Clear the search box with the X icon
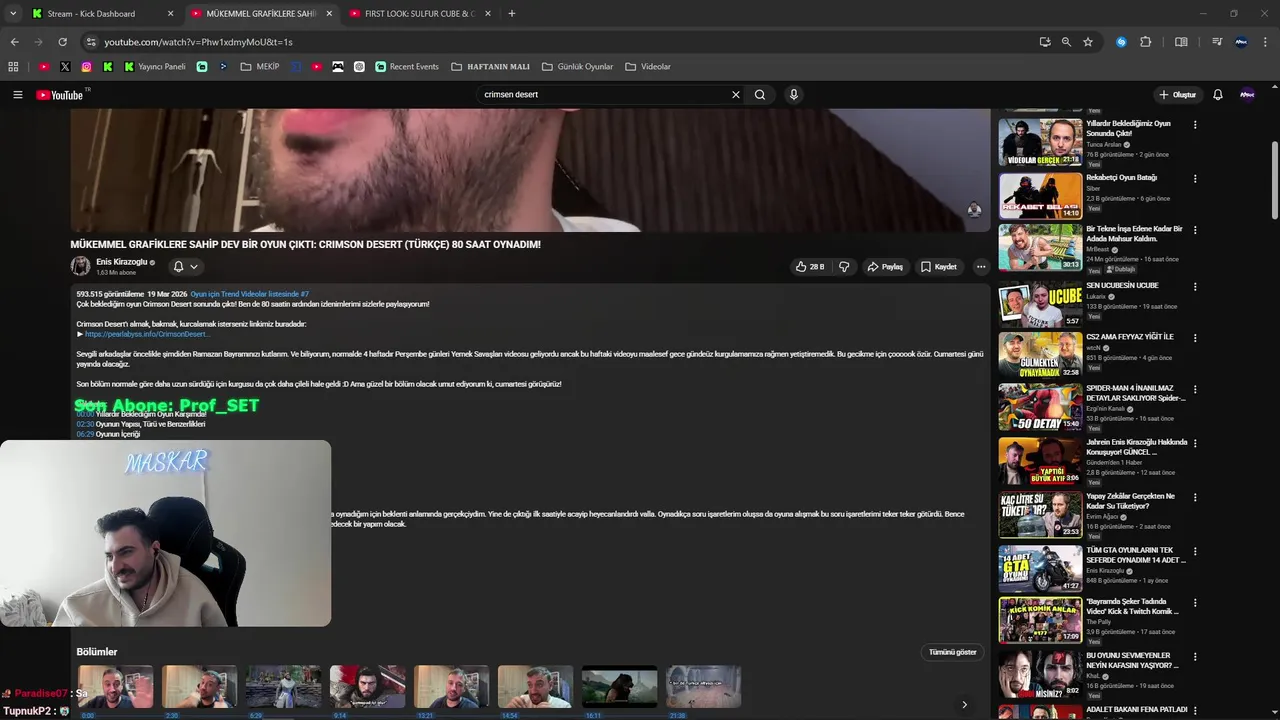Screen dimensions: 1280x720 tap(736, 95)
